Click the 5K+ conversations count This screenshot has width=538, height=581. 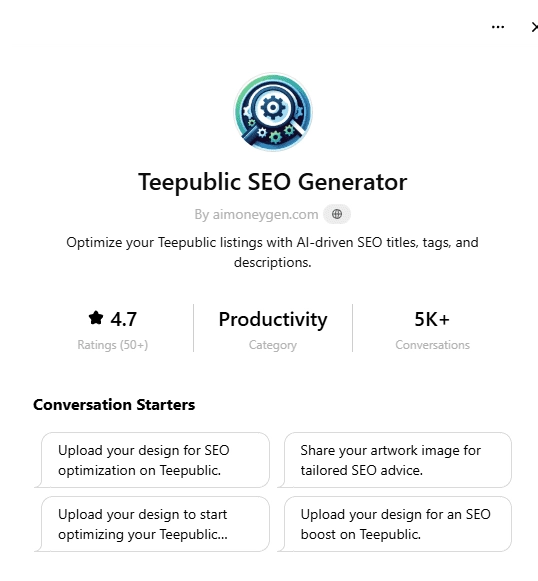432,319
